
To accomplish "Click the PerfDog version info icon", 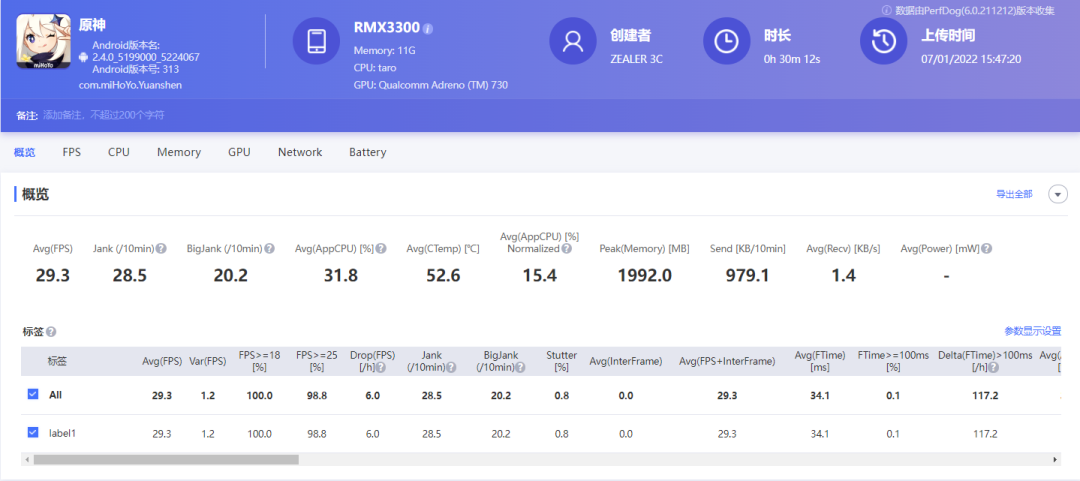I will click(887, 10).
